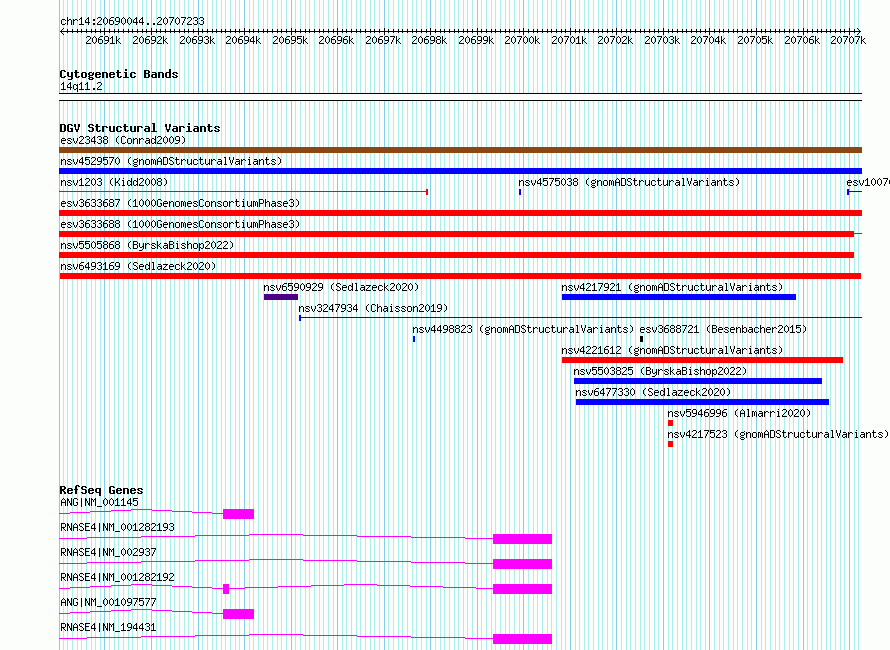Open esv3633688 (1000GenomesConsortiumPhase3) label

click(x=180, y=224)
